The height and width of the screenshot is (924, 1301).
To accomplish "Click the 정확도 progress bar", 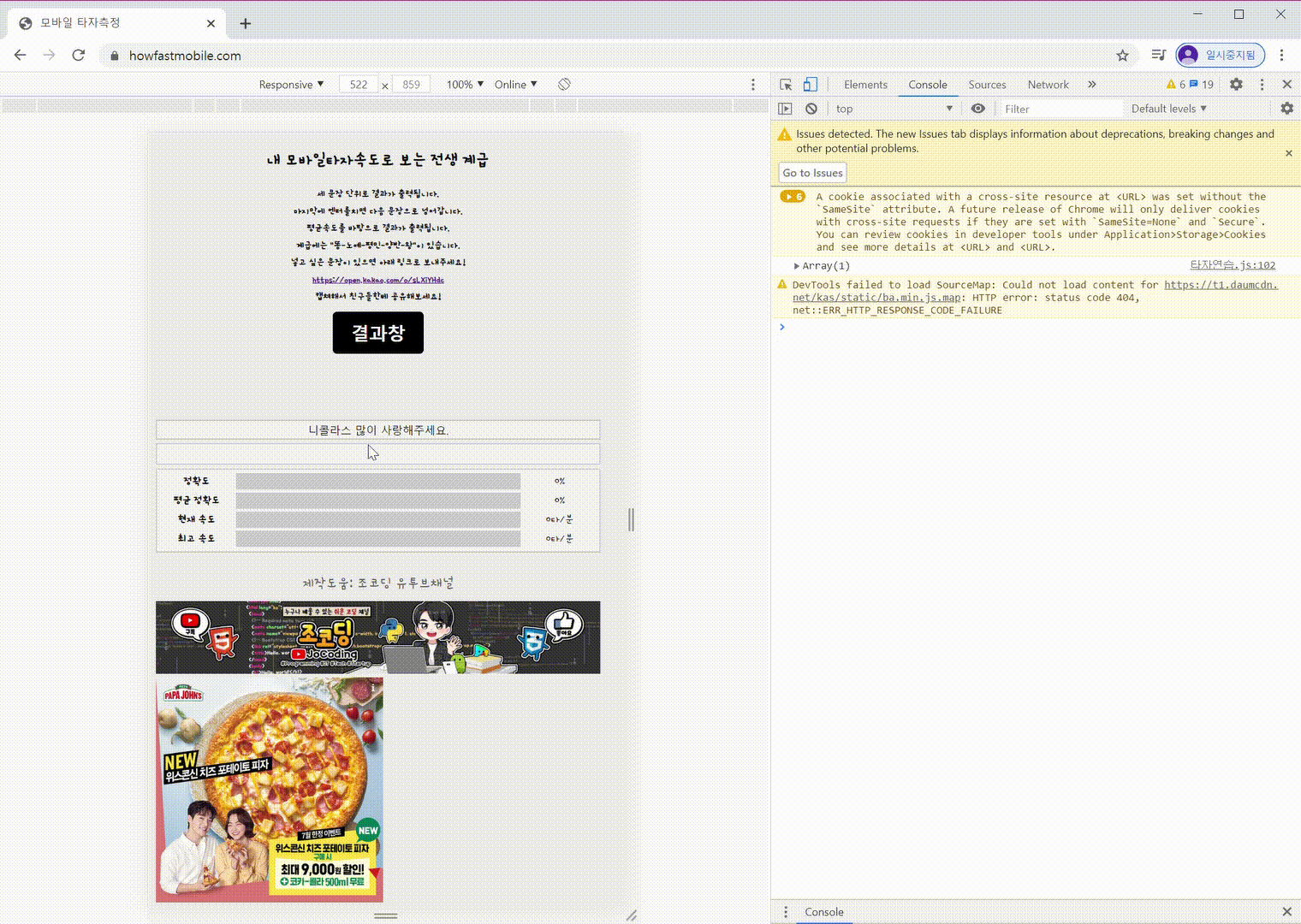I will click(x=378, y=481).
